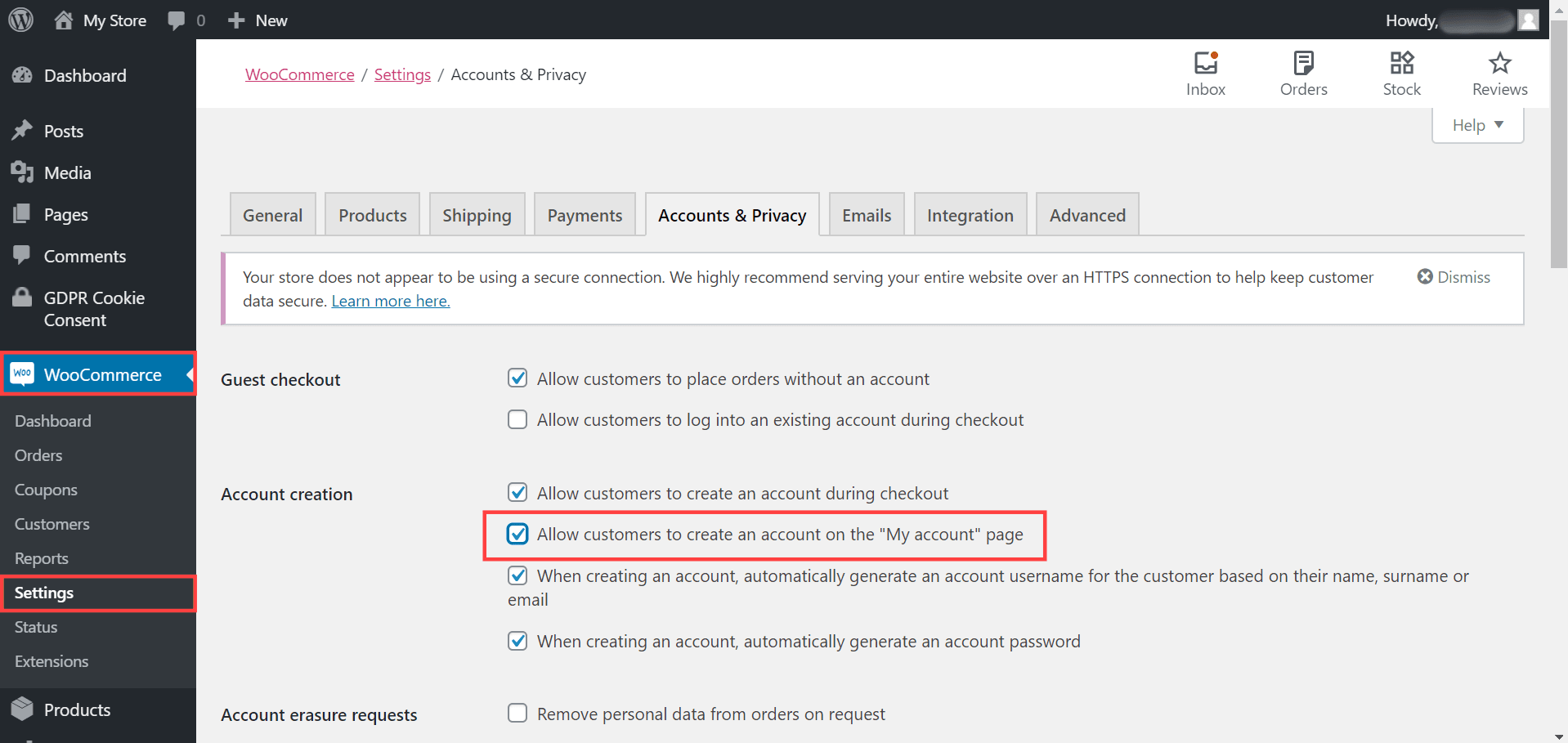The image size is (1568, 743).
Task: Open the Reviews star icon
Action: [1500, 63]
